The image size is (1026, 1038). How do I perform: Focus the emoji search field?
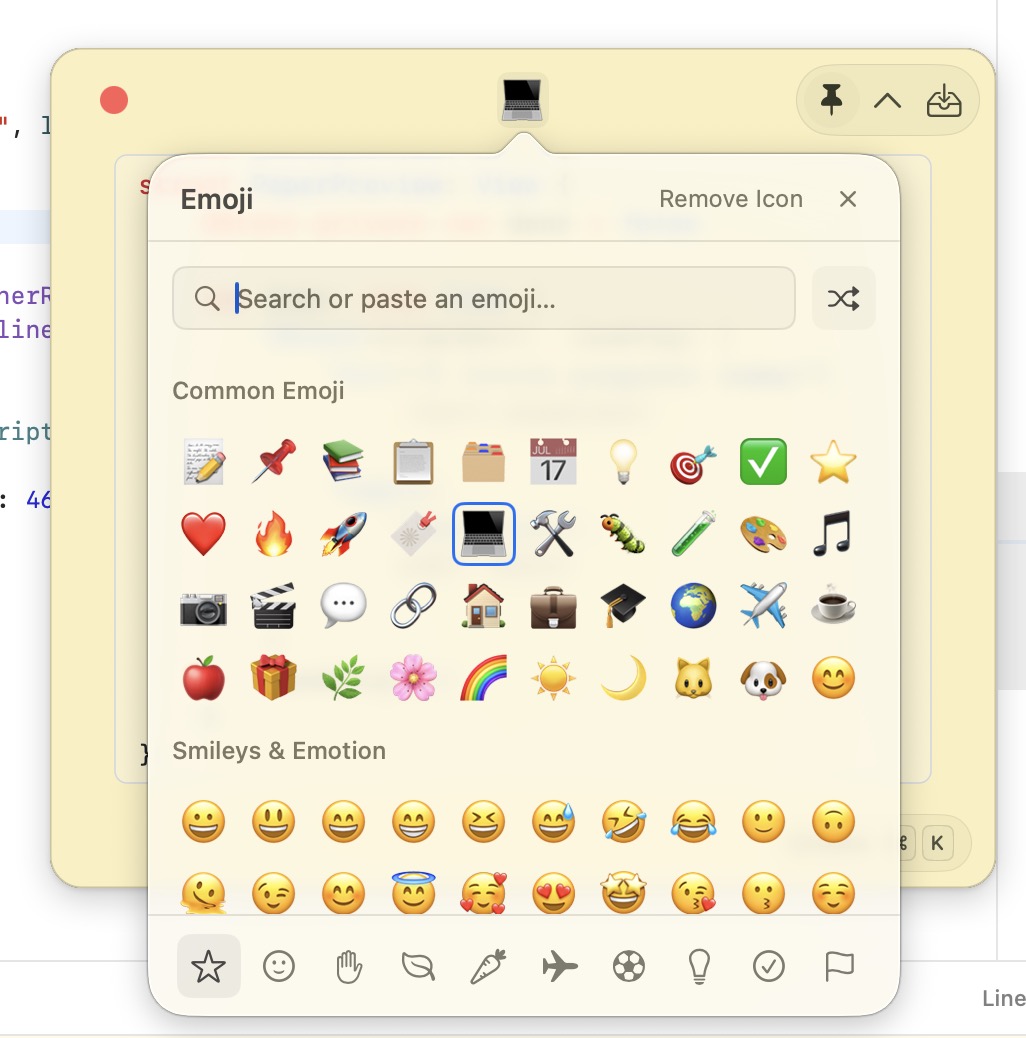[x=484, y=298]
